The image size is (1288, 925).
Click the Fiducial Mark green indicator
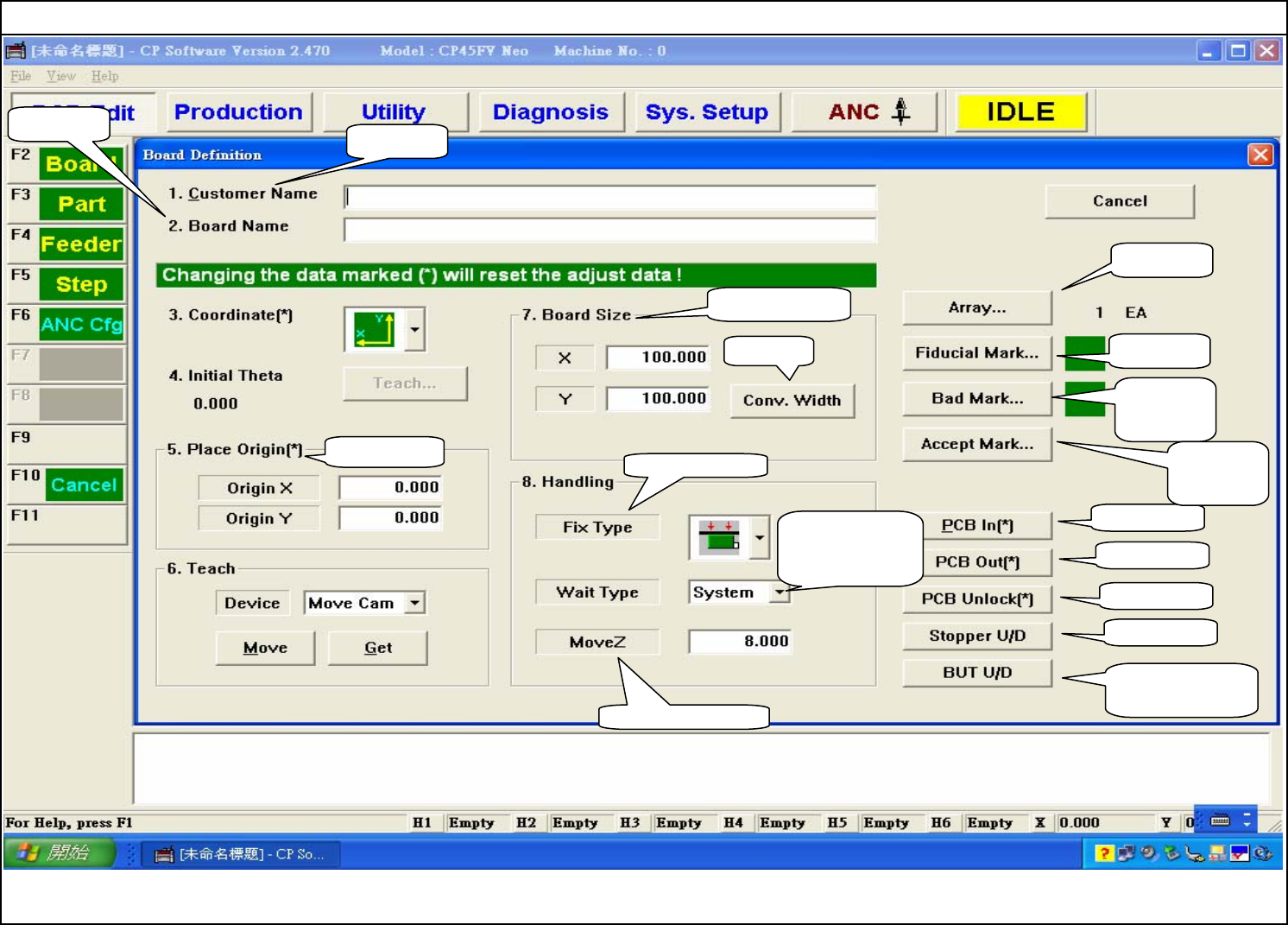1085,353
